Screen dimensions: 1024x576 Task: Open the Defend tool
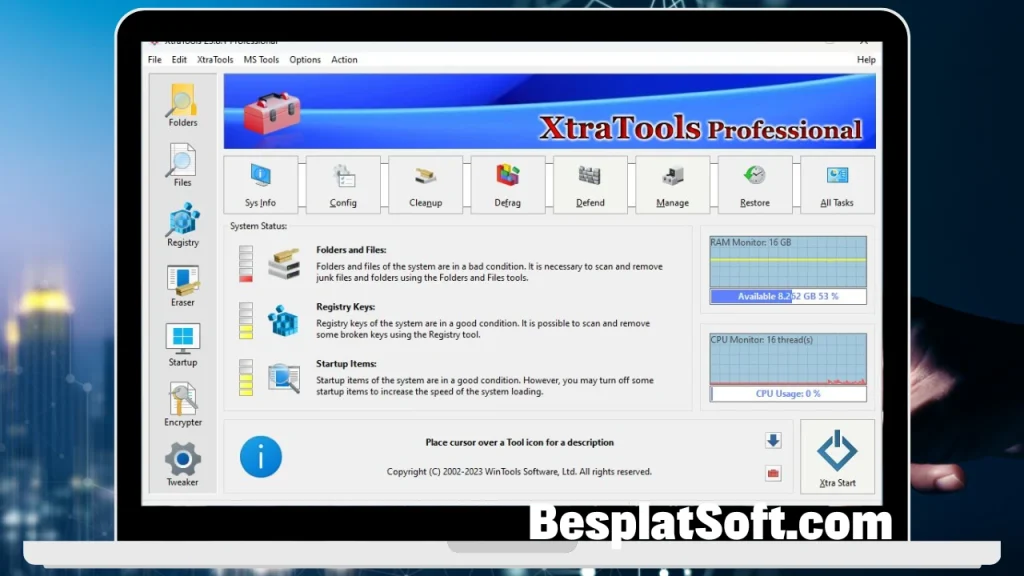[590, 184]
